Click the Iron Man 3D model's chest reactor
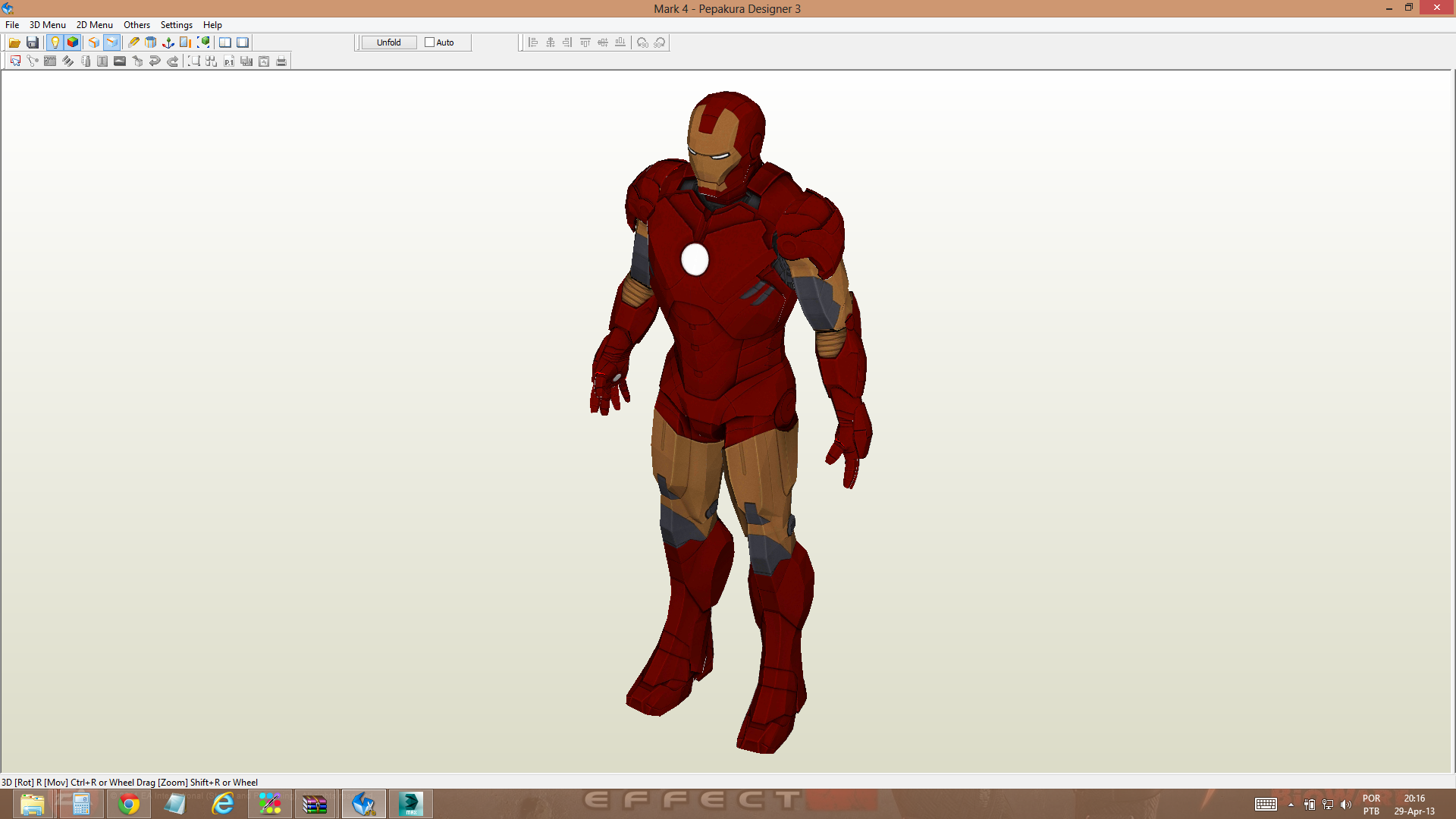Image resolution: width=1456 pixels, height=819 pixels. tap(695, 259)
